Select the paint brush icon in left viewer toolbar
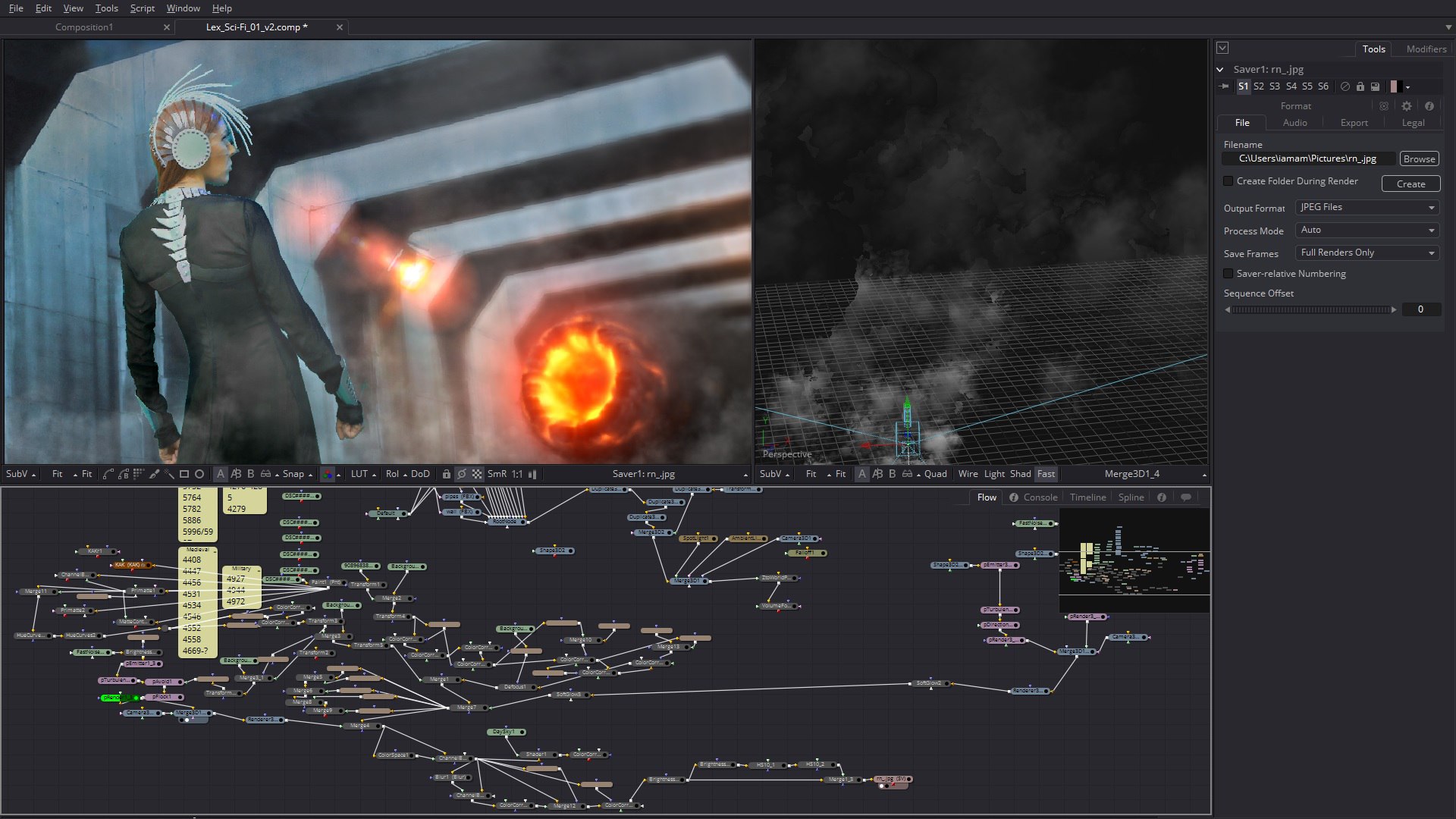Viewport: 1456px width, 819px height. pos(154,474)
